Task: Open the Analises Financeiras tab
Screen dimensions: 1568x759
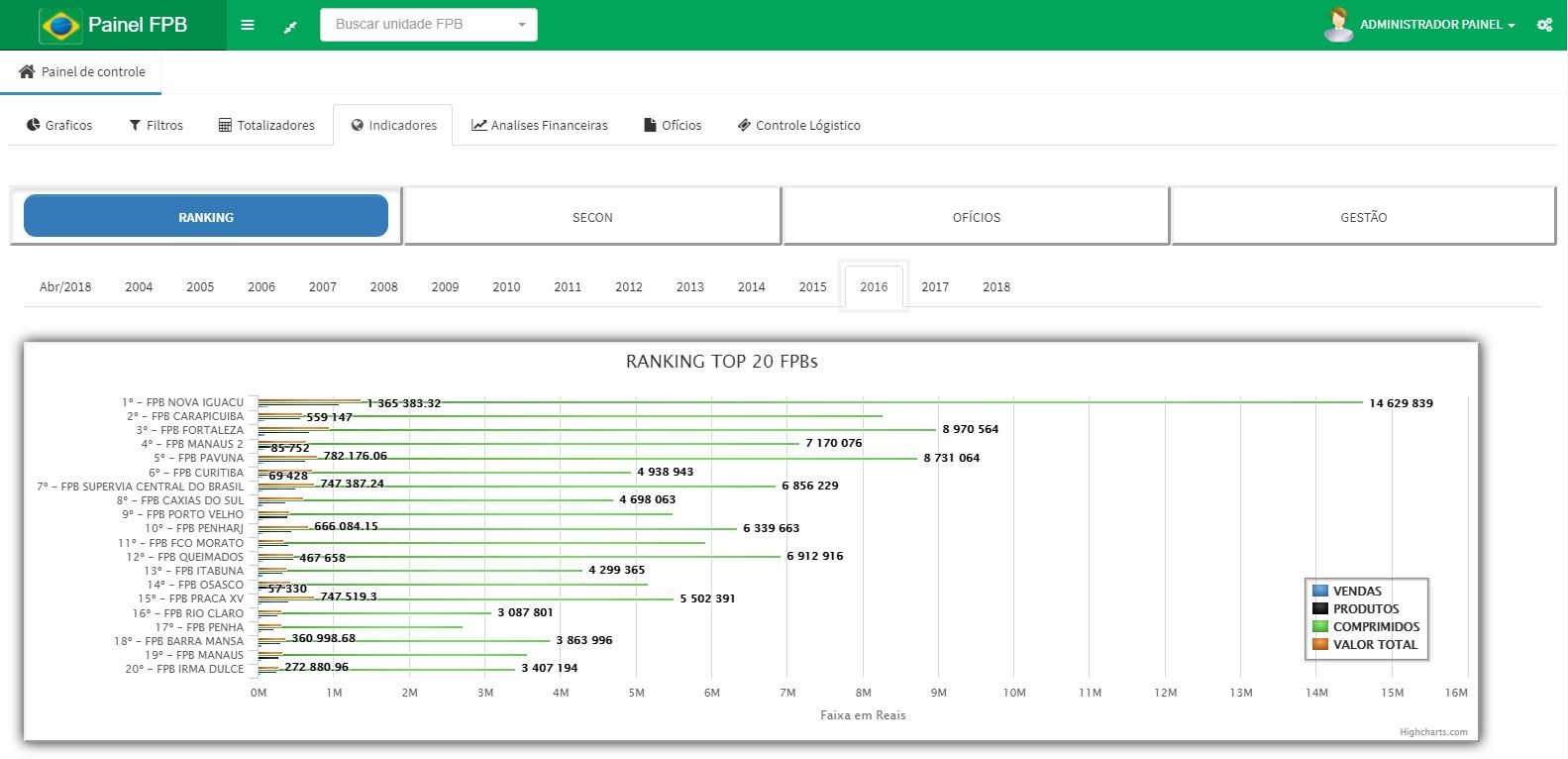Action: click(540, 125)
